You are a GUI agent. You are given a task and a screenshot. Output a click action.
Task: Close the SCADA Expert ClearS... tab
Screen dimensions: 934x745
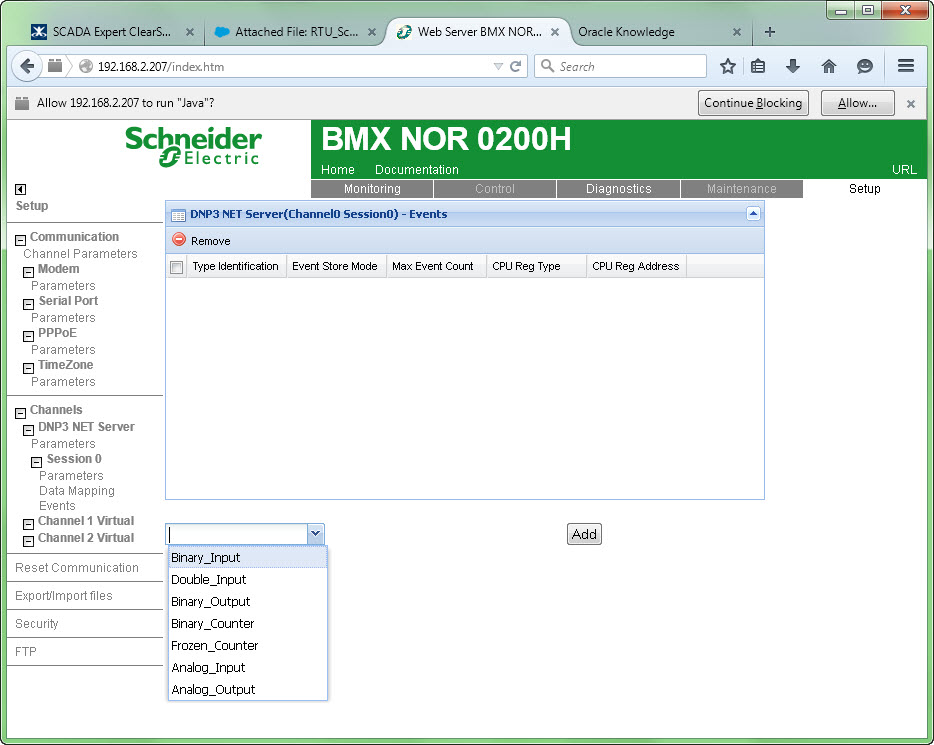click(189, 32)
